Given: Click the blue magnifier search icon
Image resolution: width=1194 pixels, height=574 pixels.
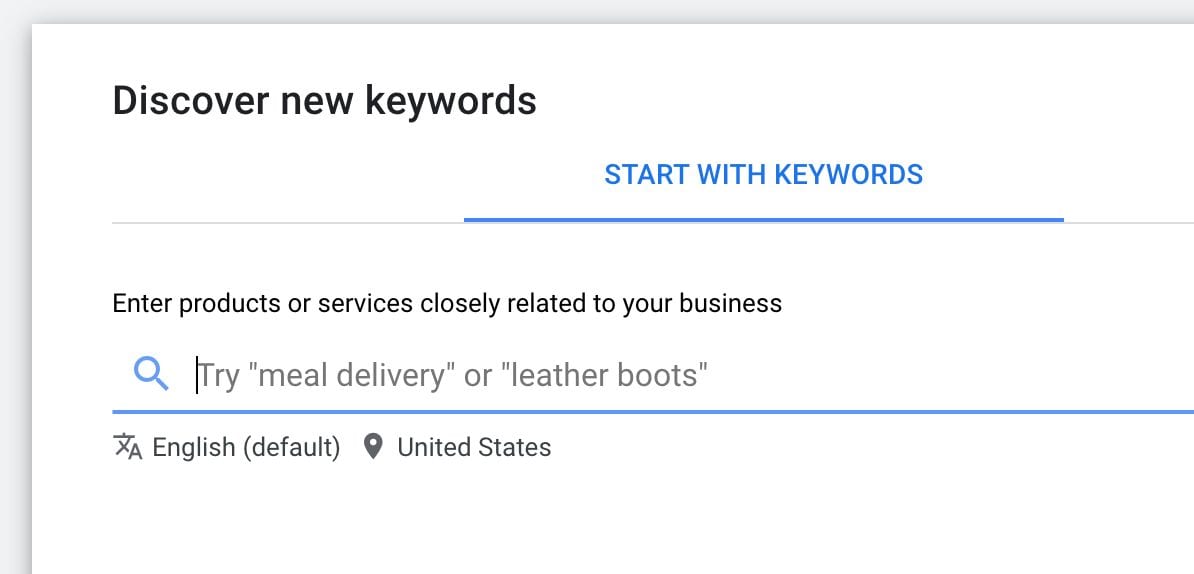Looking at the screenshot, I should coord(151,375).
